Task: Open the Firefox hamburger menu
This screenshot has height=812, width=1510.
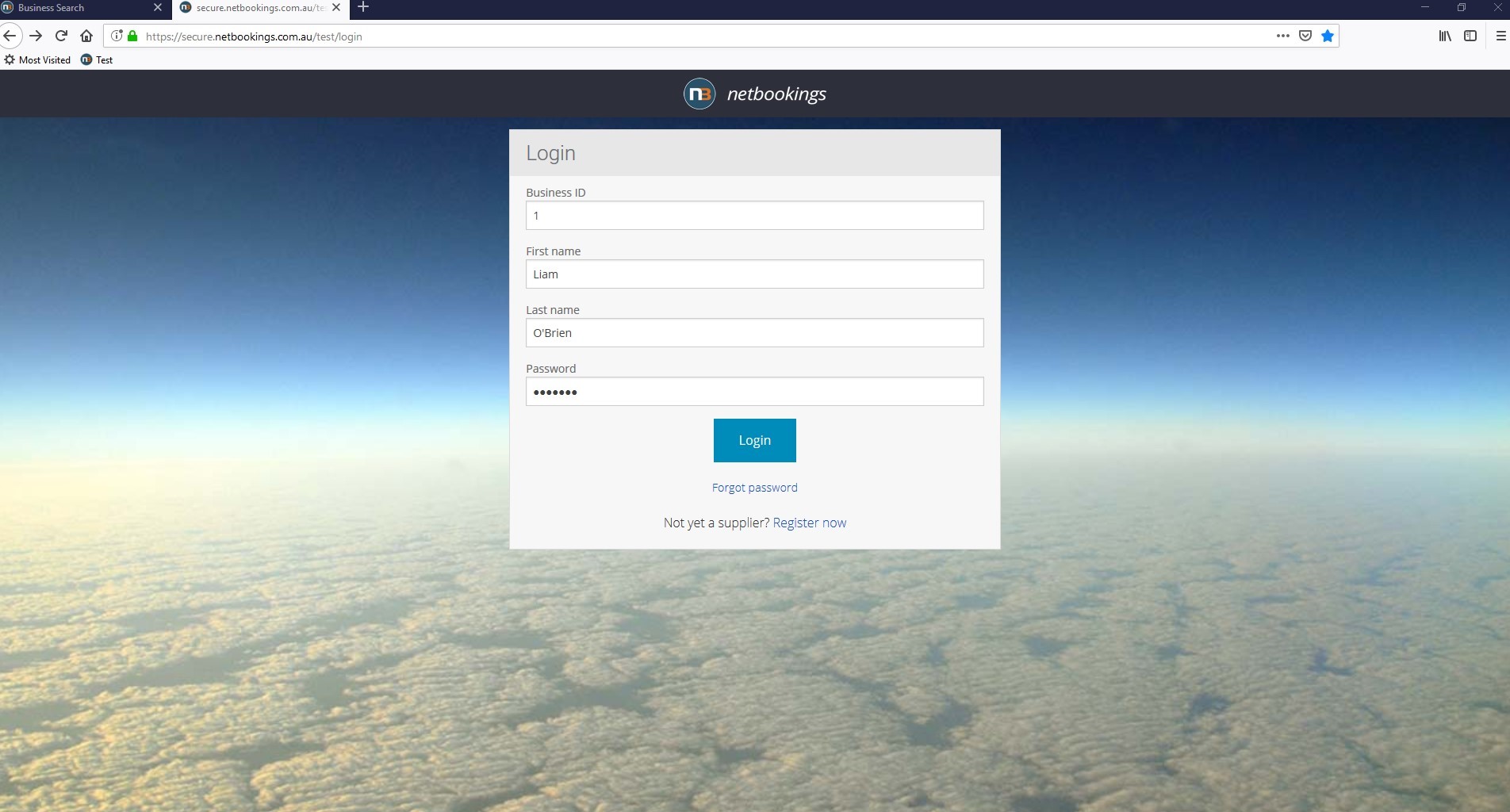Action: pyautogui.click(x=1500, y=36)
